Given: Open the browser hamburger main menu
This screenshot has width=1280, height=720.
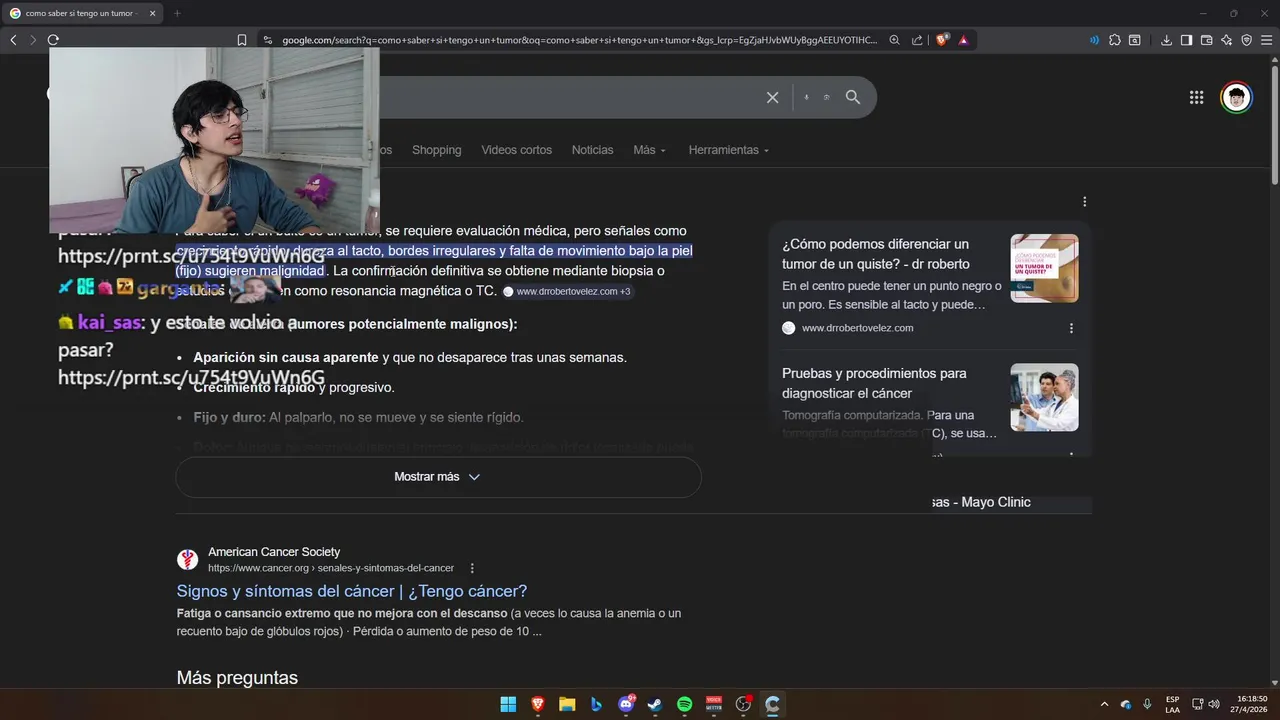Looking at the screenshot, I should point(1266,40).
